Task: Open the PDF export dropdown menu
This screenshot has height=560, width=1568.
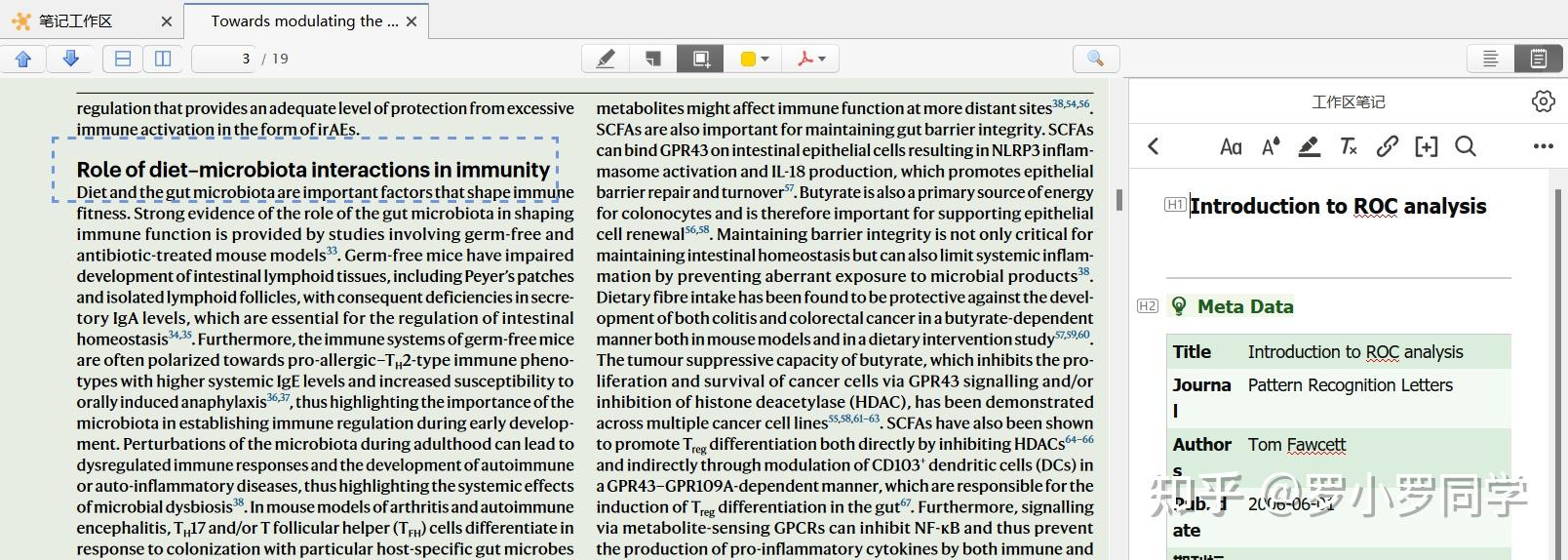Action: pos(811,59)
